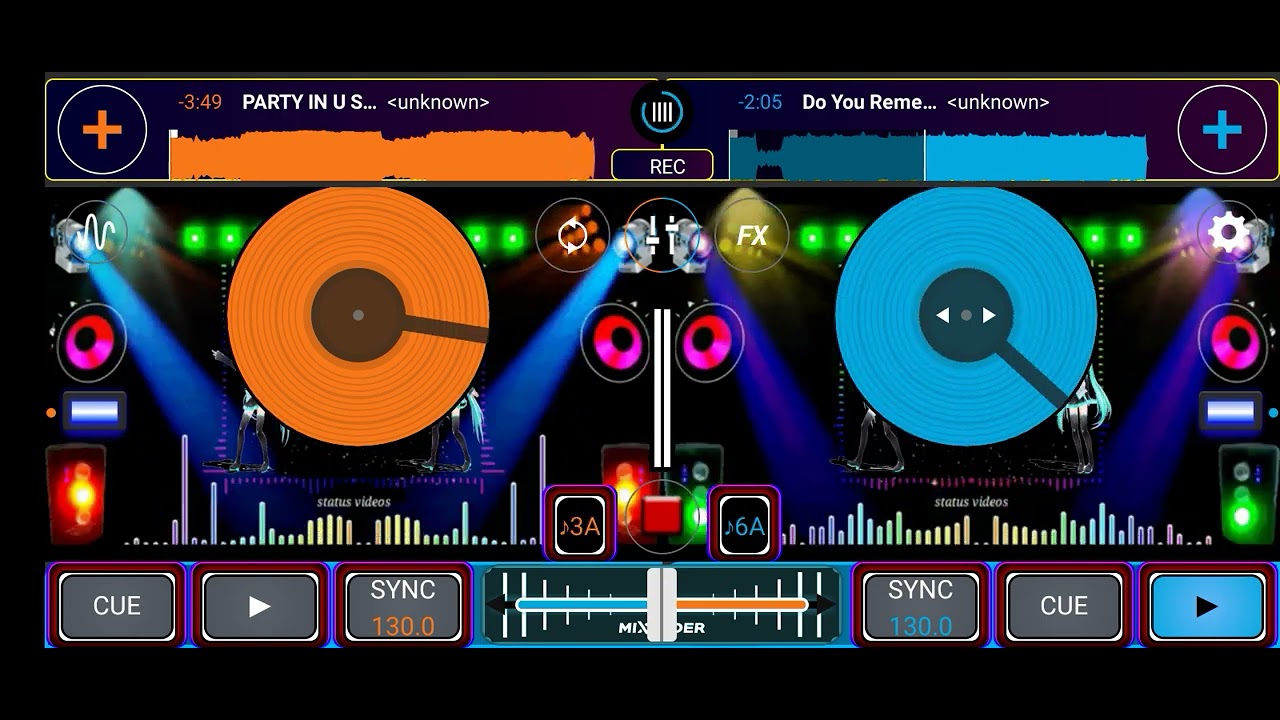Click the left deck CUE button
1280x720 pixels.
point(117,606)
